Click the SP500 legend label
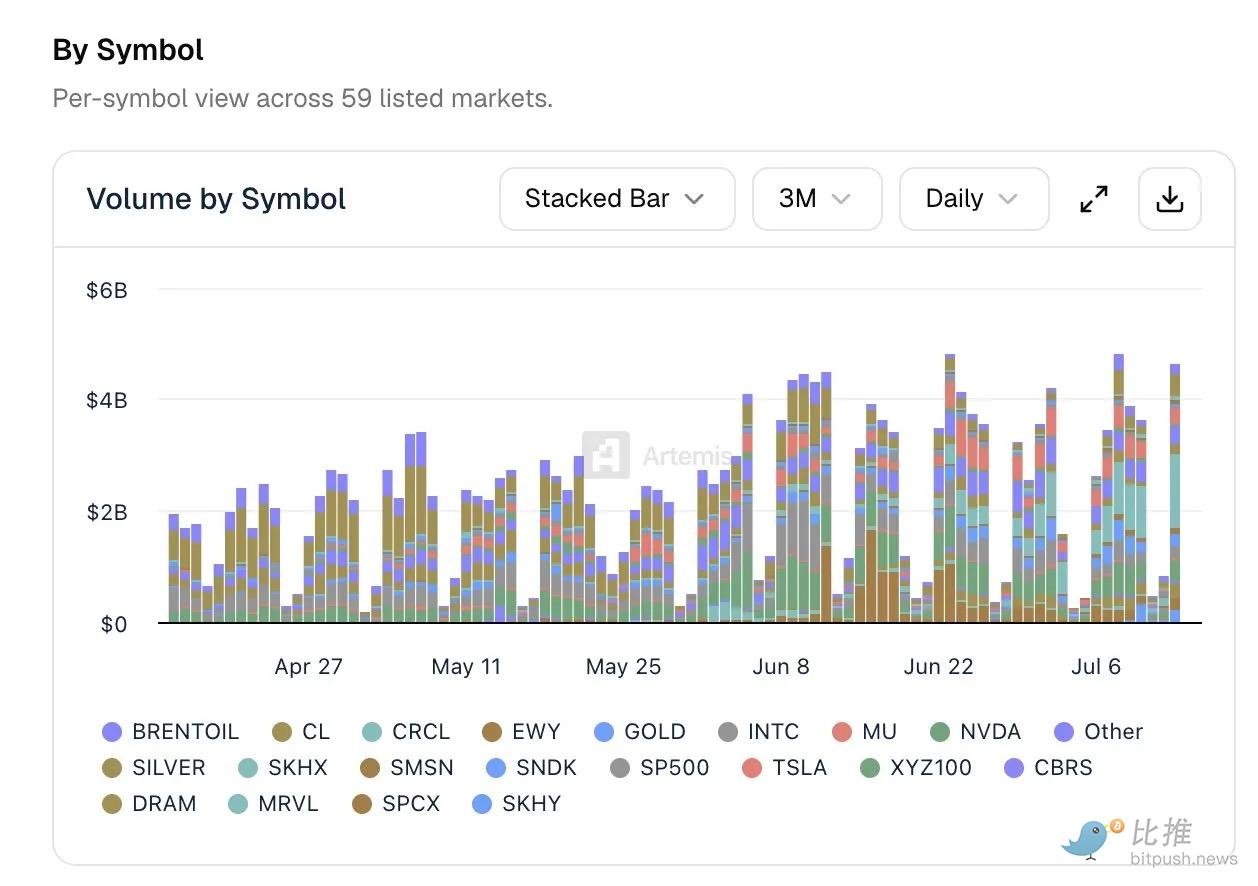 [x=674, y=768]
